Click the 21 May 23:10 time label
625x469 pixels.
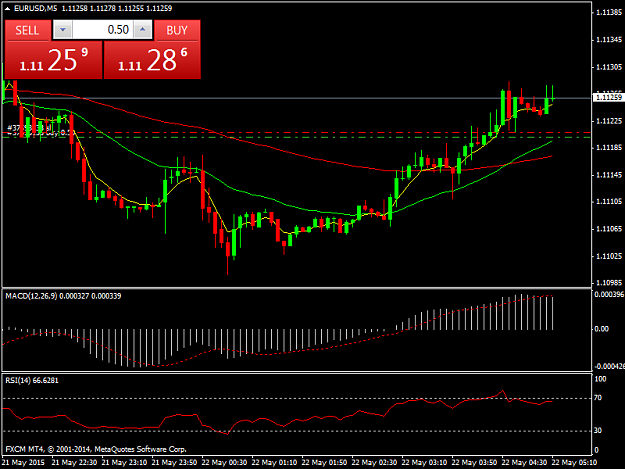click(x=124, y=462)
